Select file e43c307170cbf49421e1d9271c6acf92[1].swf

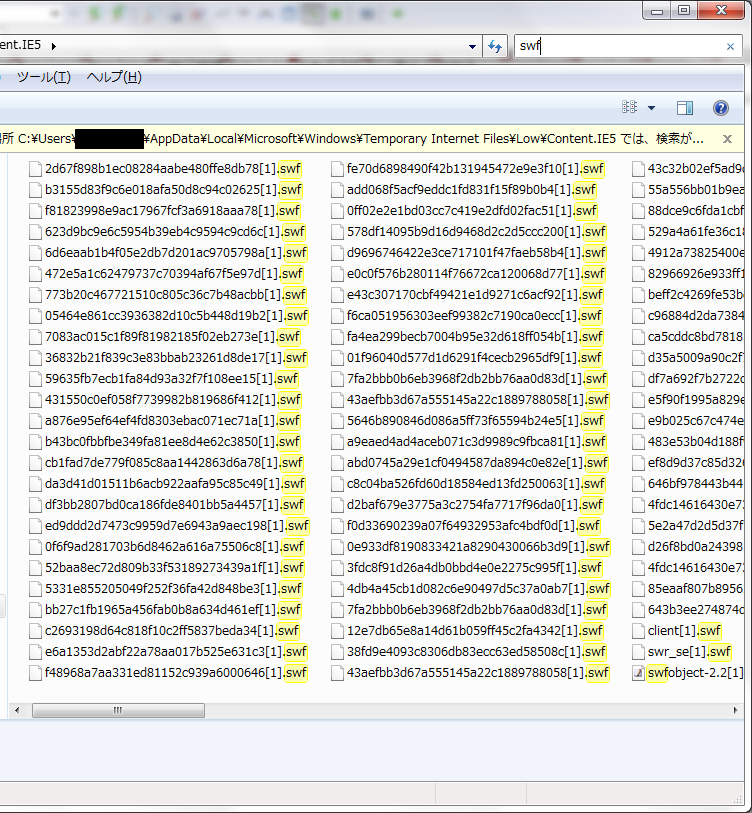coord(467,295)
